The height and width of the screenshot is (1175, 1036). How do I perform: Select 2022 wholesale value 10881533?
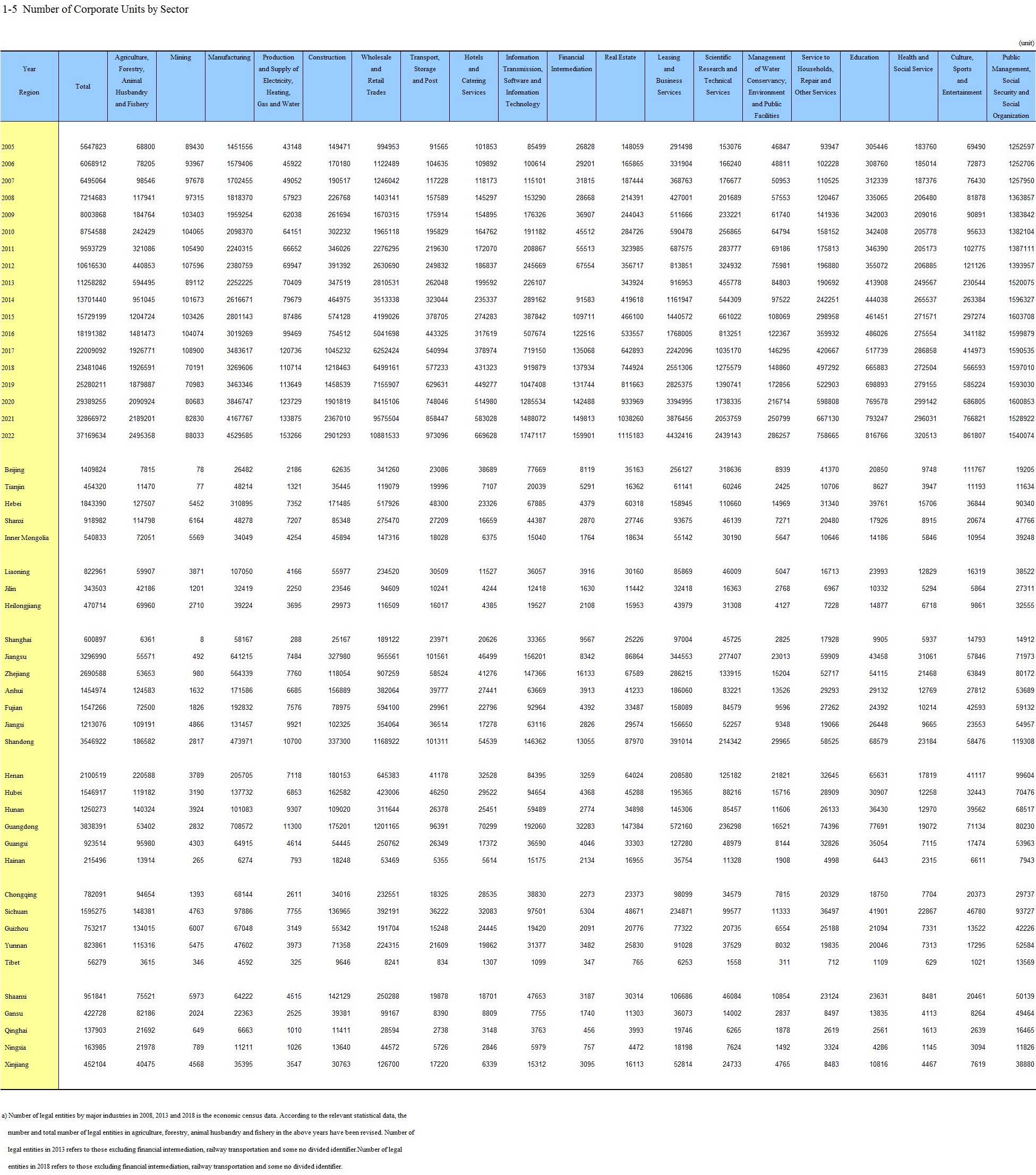point(384,436)
